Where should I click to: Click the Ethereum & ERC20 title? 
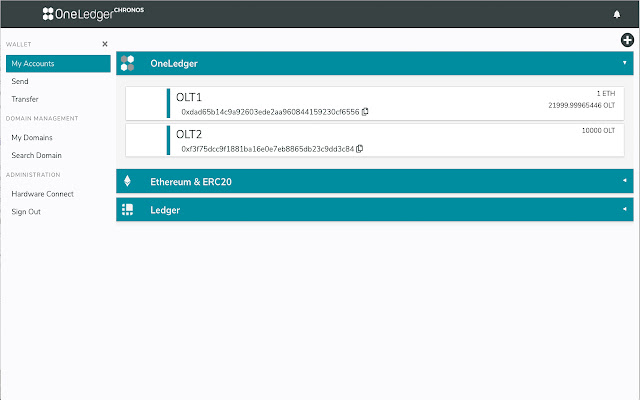(191, 182)
